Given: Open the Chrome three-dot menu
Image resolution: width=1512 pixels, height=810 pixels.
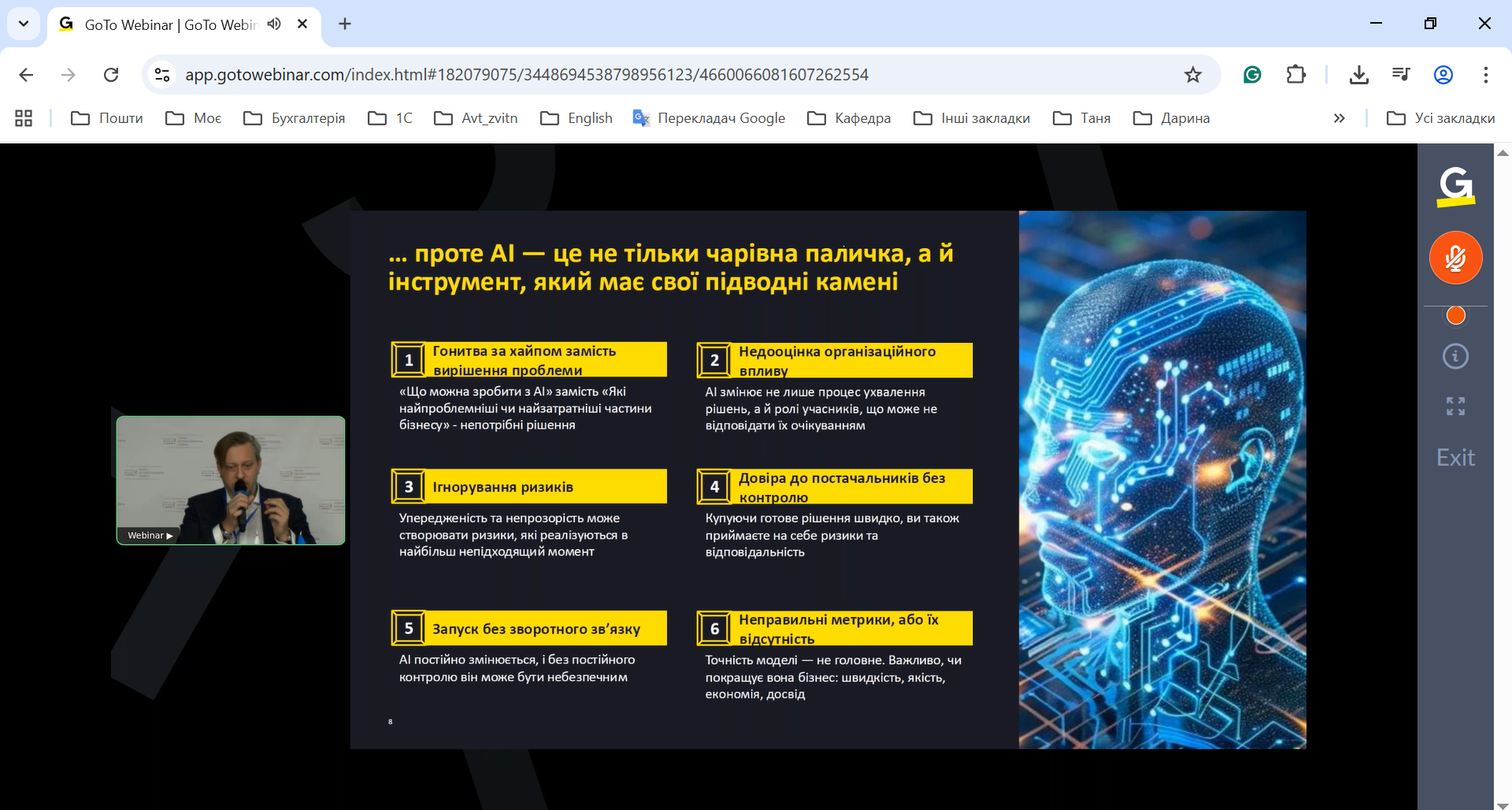Looking at the screenshot, I should point(1485,75).
